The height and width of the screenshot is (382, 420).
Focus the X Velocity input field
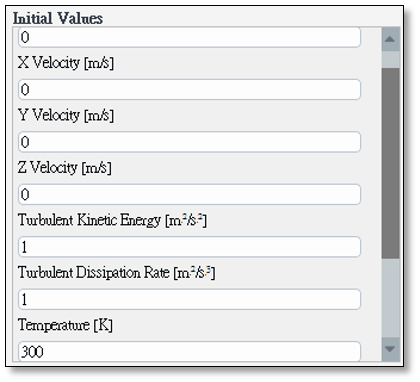tap(189, 89)
